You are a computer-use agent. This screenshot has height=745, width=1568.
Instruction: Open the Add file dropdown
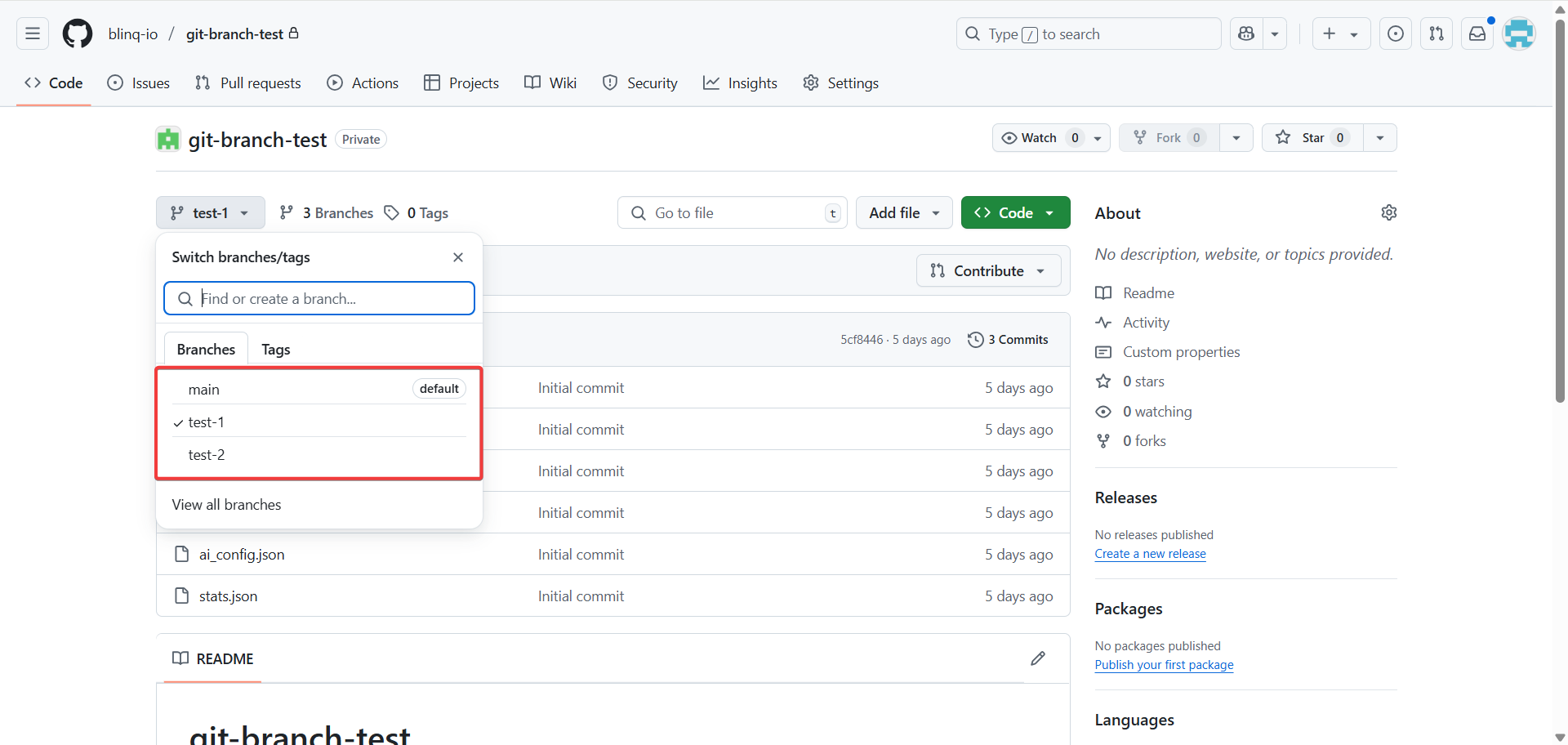(903, 212)
